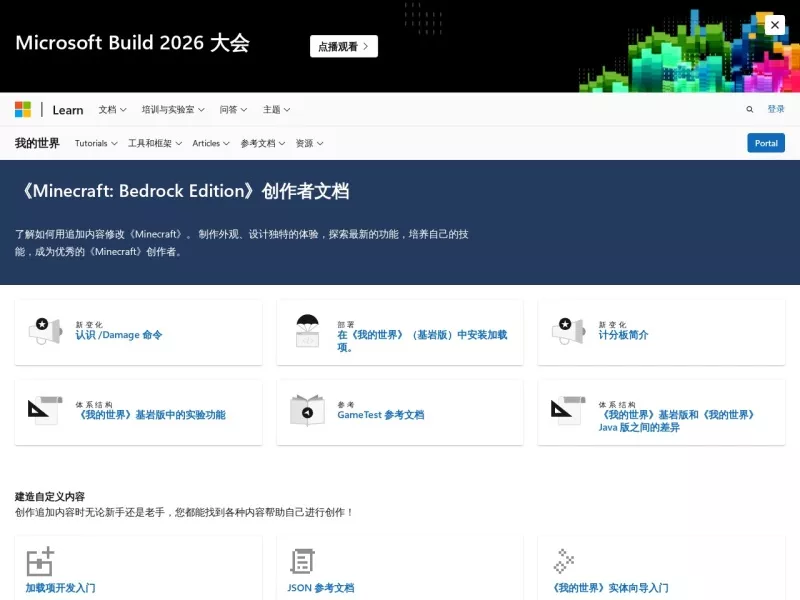800x600 pixels.
Task: Open the Articles dropdown
Action: coord(211,143)
